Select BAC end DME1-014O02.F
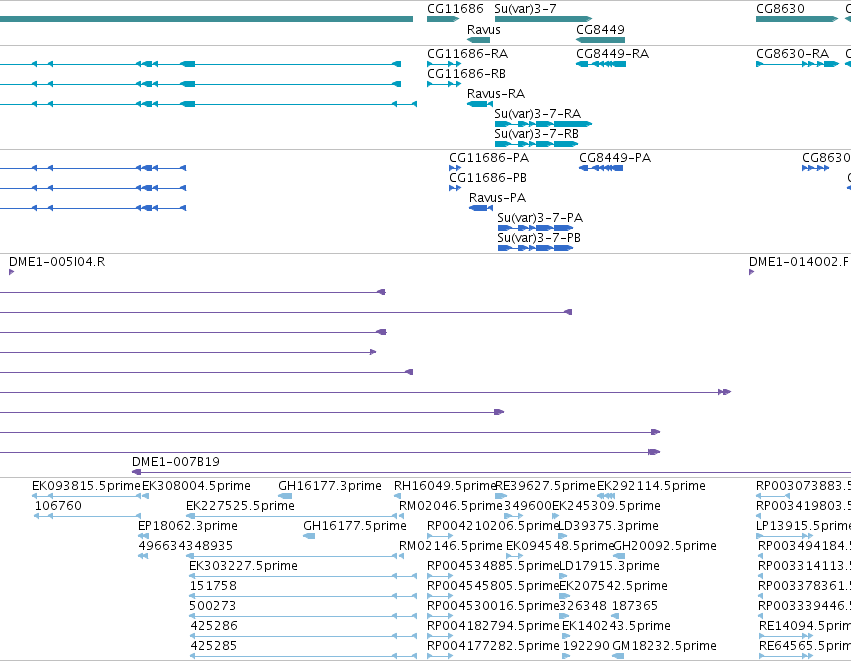The height and width of the screenshot is (661, 851). point(798,262)
